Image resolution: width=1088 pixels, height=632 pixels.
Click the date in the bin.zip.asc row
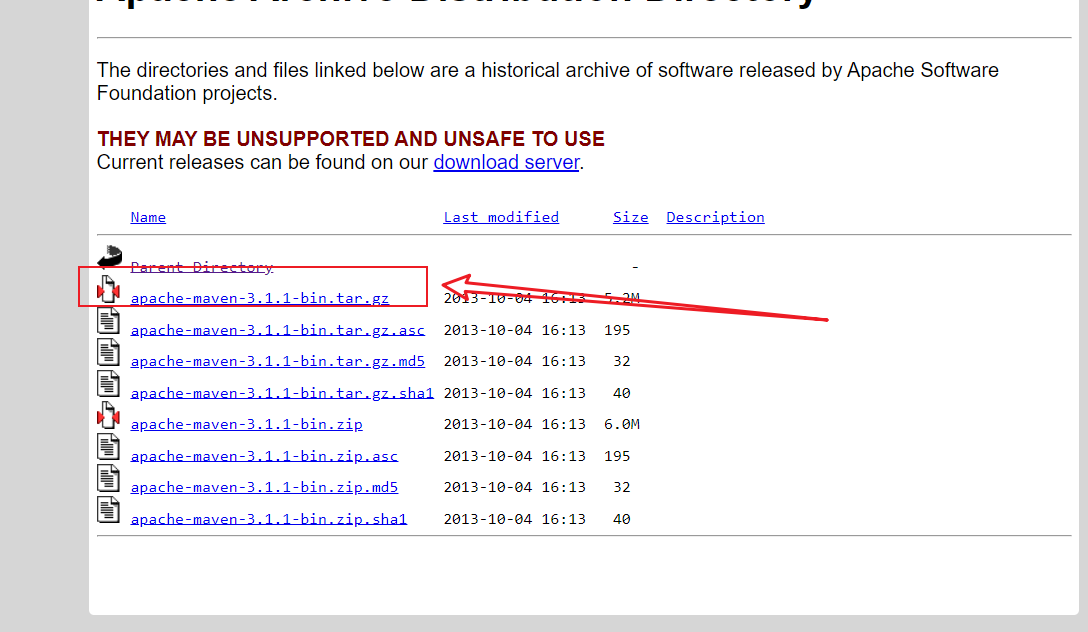point(514,456)
